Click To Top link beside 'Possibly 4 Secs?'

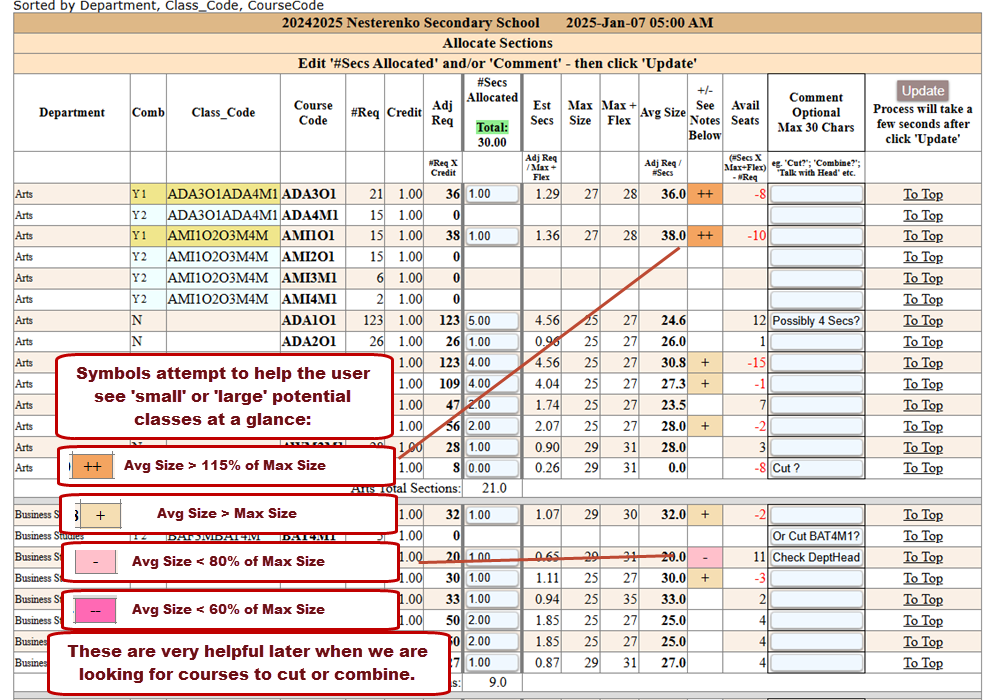tap(922, 320)
